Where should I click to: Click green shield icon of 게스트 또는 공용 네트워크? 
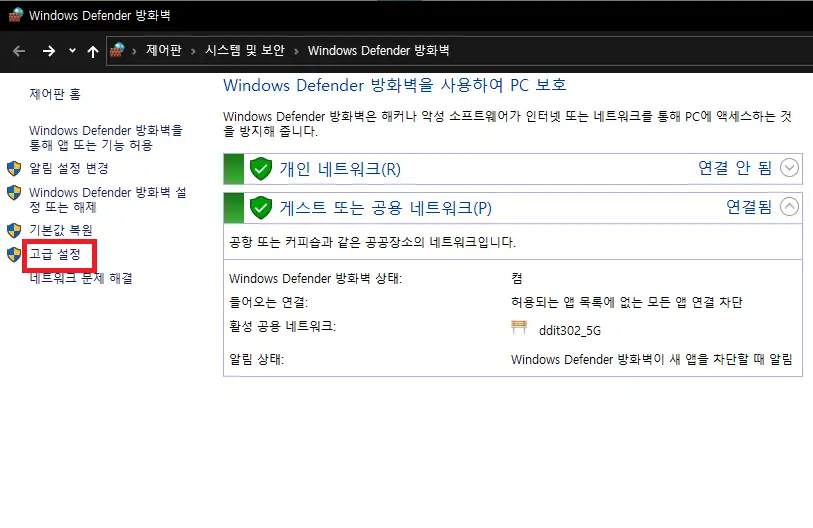tap(261, 207)
